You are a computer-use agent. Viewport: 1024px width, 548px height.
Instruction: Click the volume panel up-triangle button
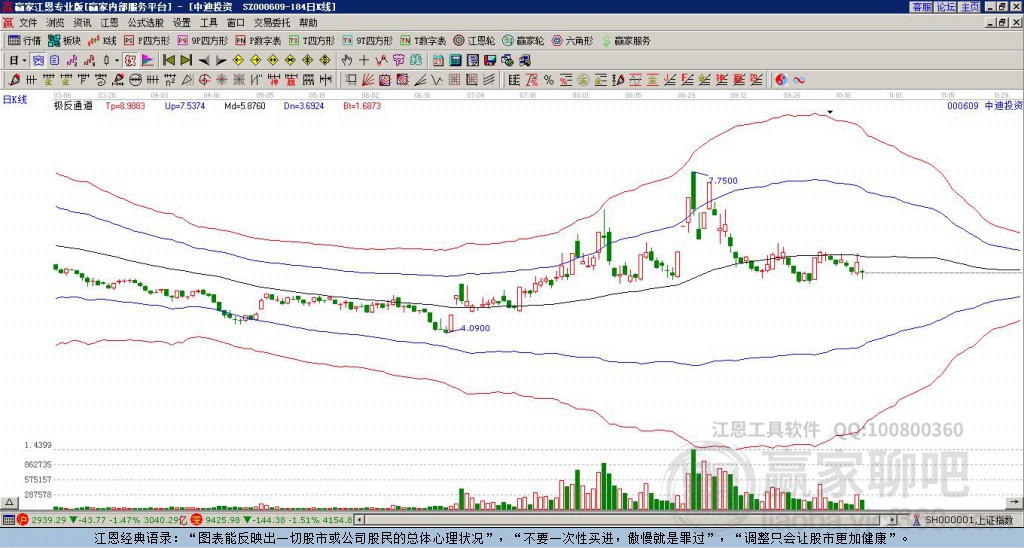click(8, 502)
